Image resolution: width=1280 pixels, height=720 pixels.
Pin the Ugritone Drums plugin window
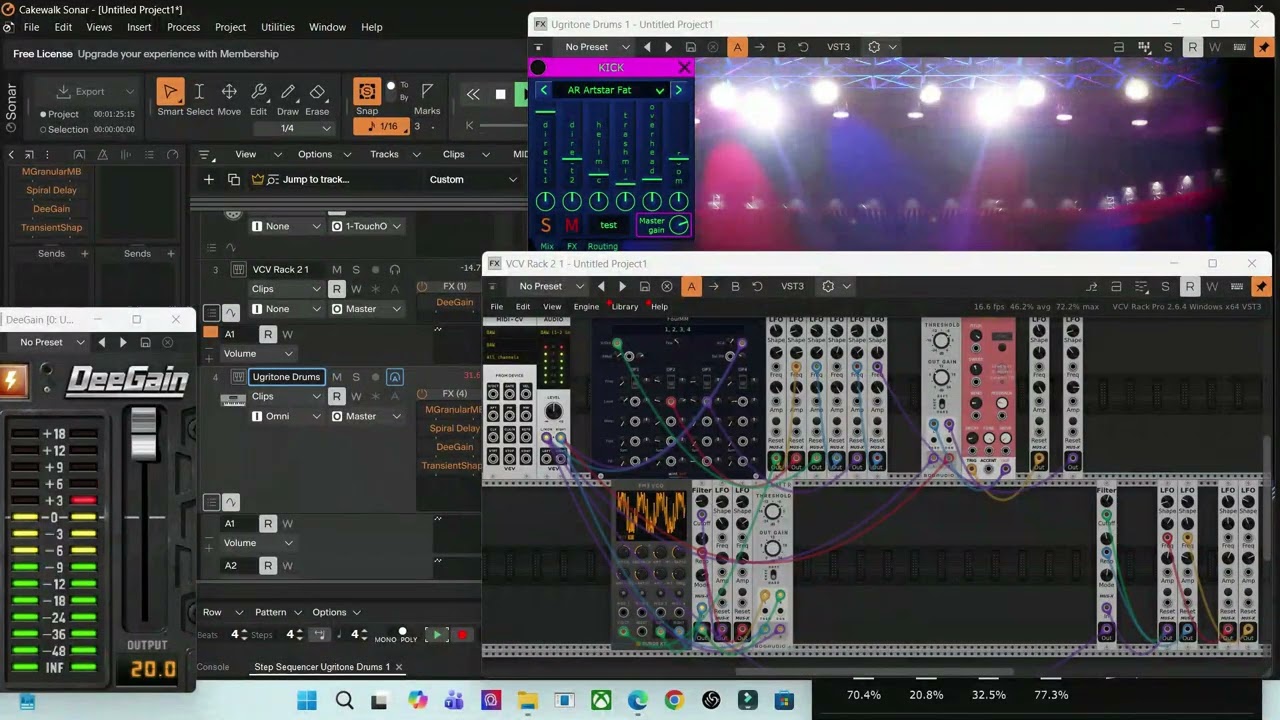click(1264, 47)
